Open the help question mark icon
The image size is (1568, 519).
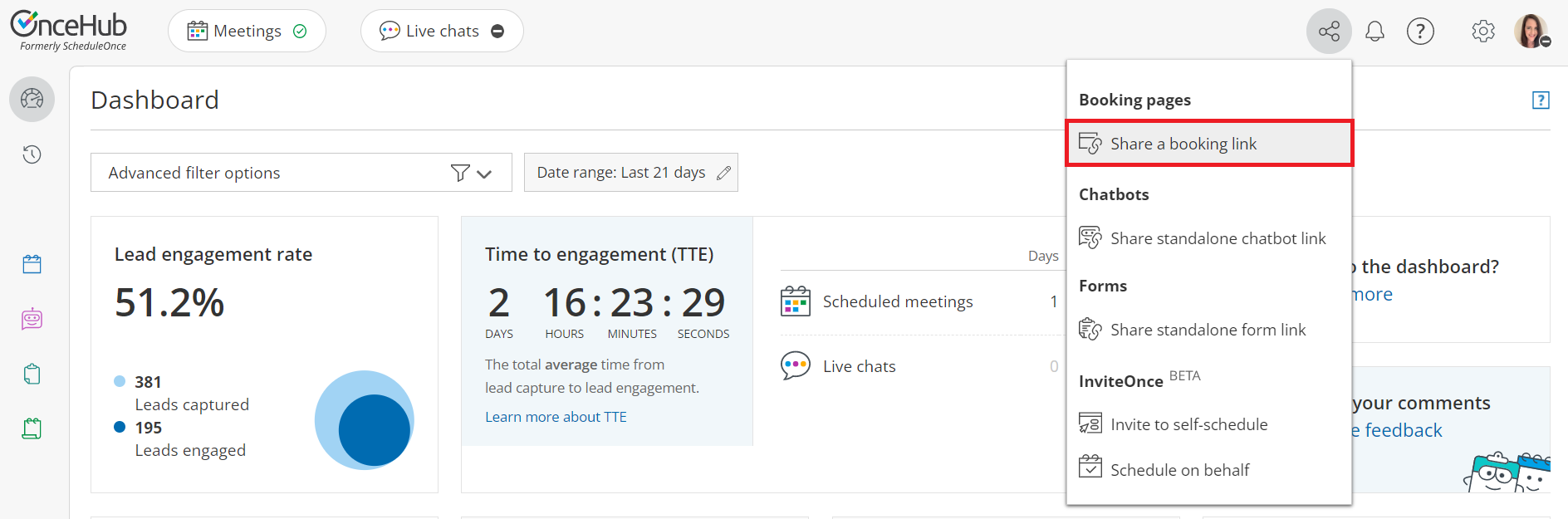coord(1420,32)
